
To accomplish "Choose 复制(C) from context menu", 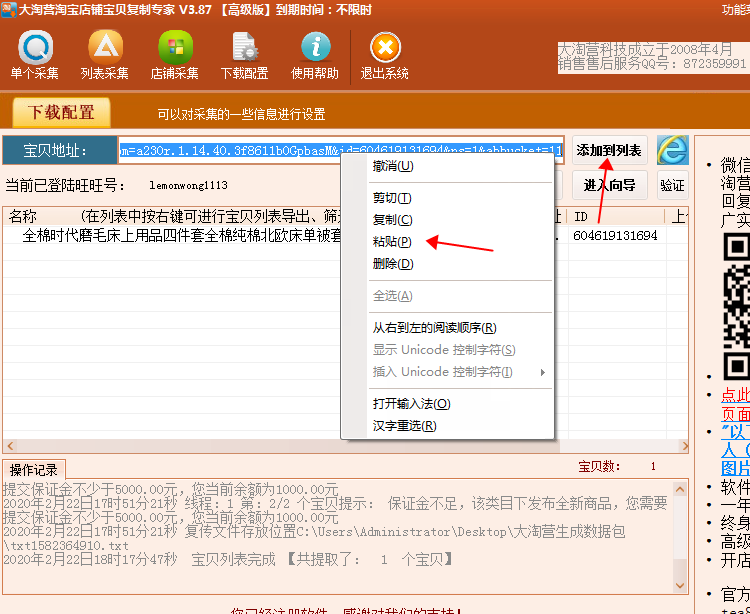I will click(447, 220).
